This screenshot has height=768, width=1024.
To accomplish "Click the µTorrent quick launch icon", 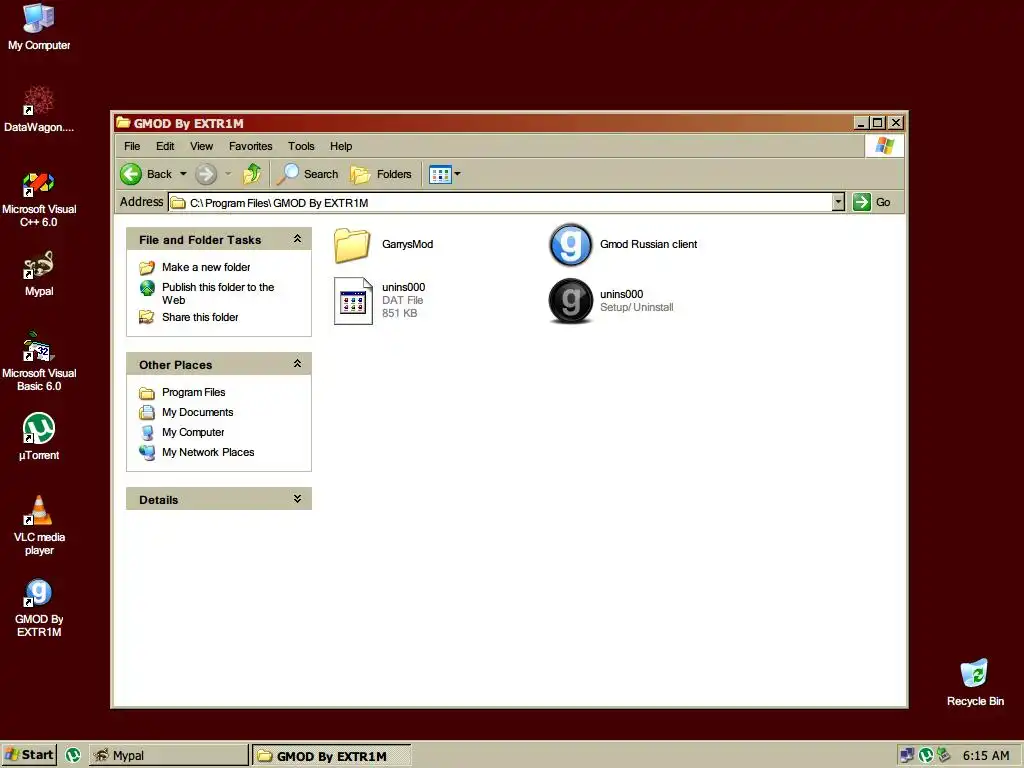I will pos(73,756).
